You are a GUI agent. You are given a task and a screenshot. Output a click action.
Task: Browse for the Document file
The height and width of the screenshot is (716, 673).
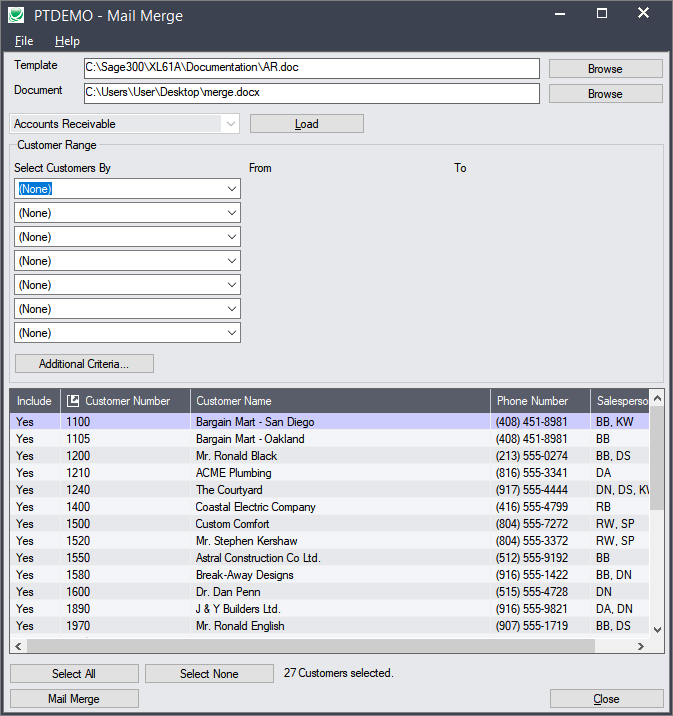[605, 94]
